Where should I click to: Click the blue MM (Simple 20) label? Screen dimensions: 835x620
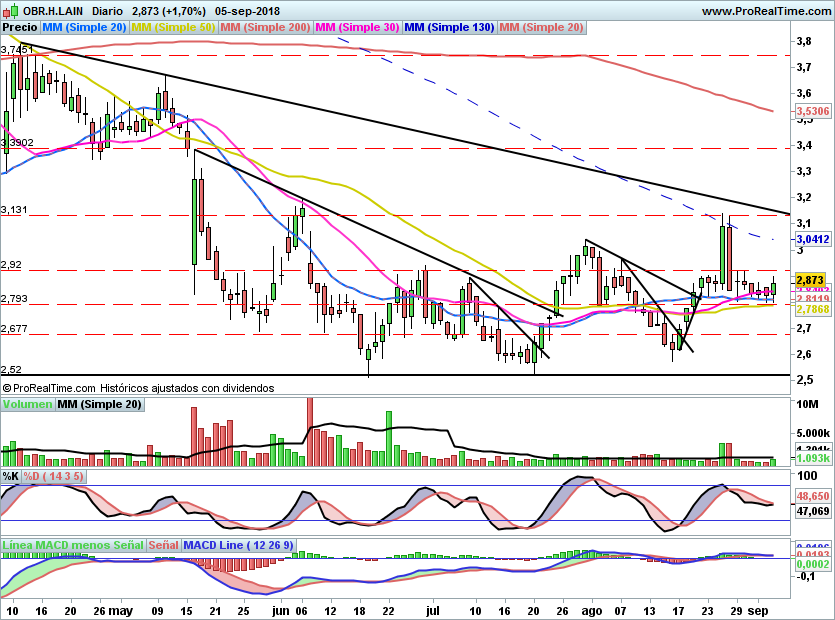point(84,27)
